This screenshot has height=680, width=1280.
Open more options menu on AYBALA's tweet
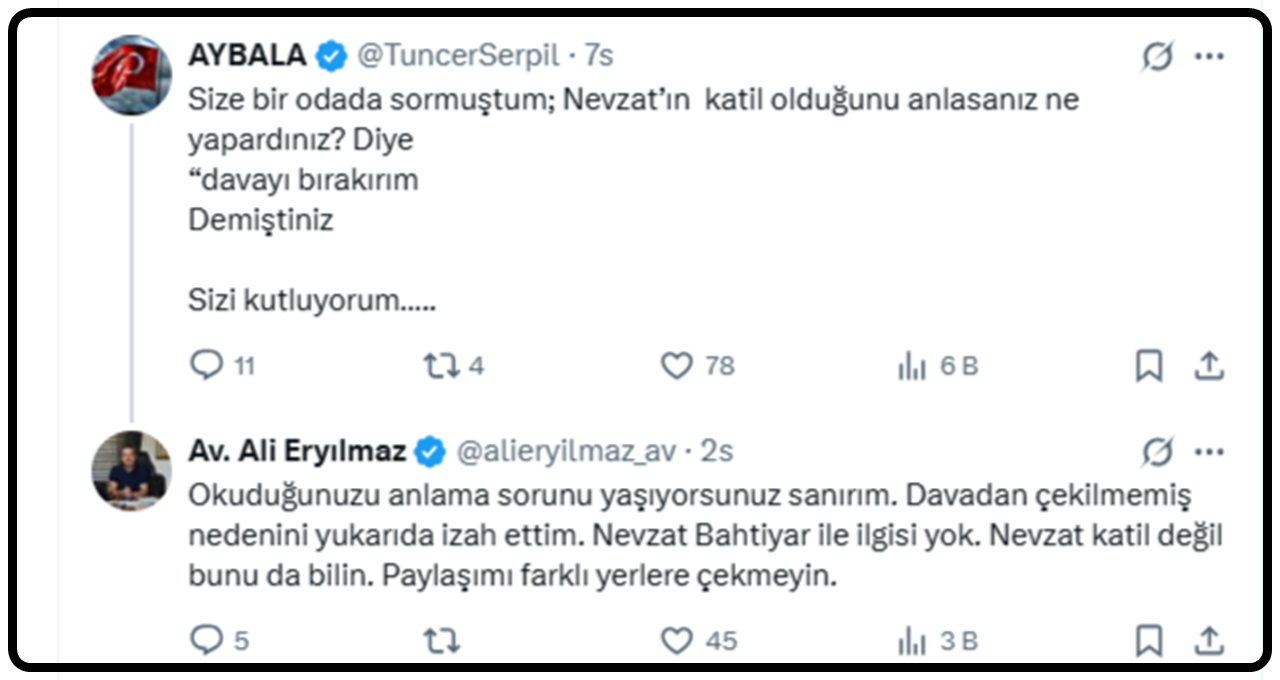[1209, 57]
